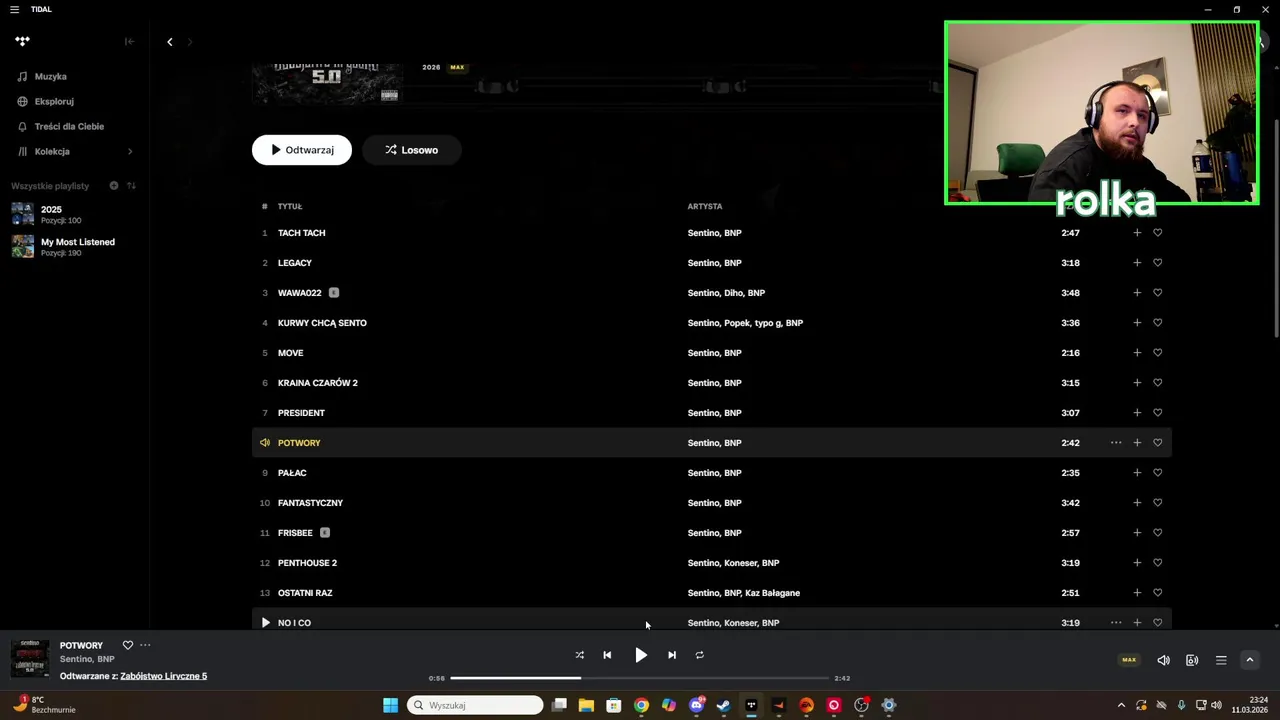Create new playlist with plus icon
The width and height of the screenshot is (1280, 720).
(114, 186)
